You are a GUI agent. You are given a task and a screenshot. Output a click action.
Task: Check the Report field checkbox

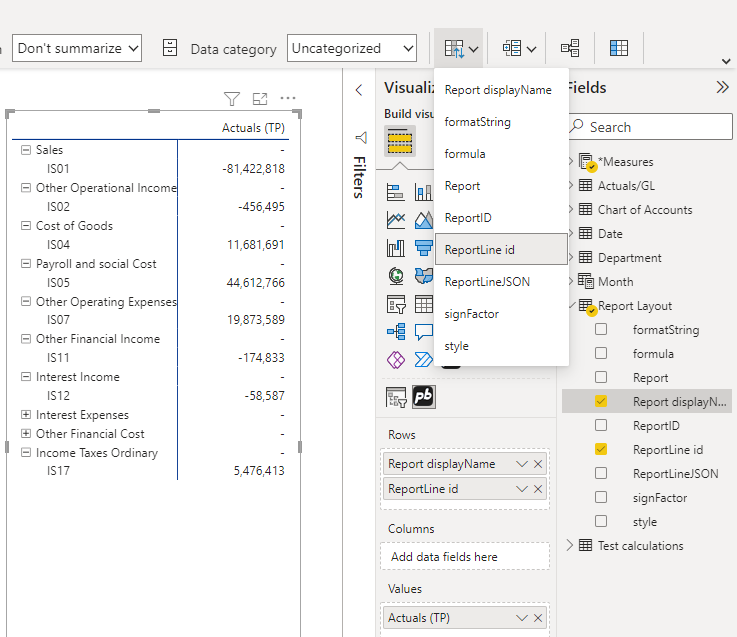tap(601, 377)
